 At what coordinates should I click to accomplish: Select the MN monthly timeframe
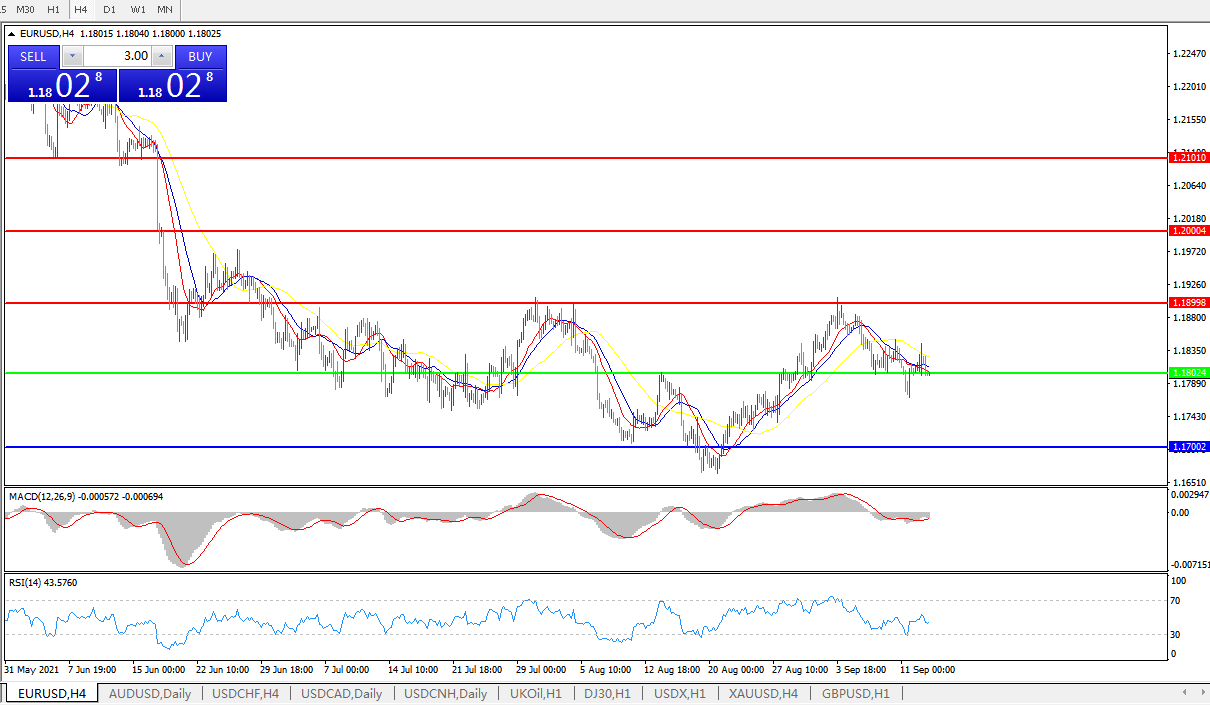pyautogui.click(x=165, y=9)
